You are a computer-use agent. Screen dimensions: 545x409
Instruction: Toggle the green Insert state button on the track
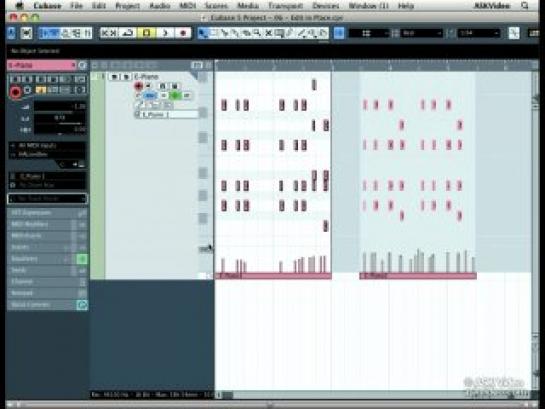pos(176,95)
